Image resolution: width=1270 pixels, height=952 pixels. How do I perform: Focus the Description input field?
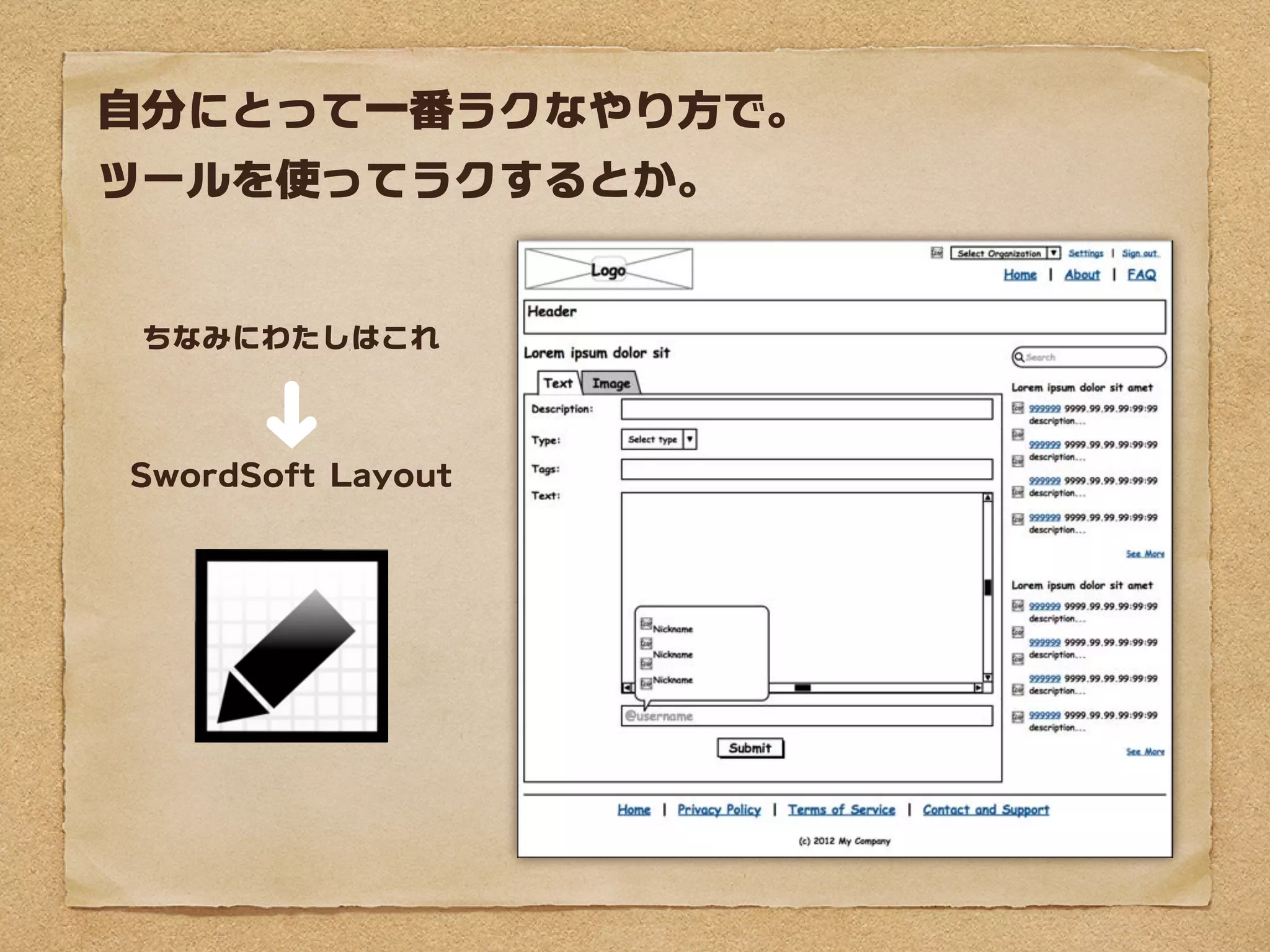[807, 409]
